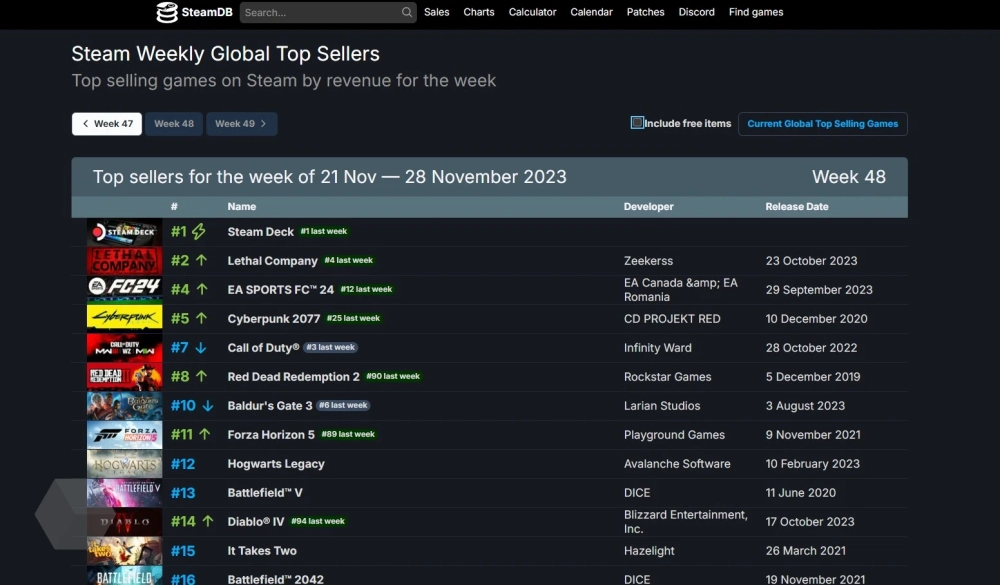This screenshot has height=585, width=1000.
Task: Open the Cyberpunk 2077 logo thumbnail
Action: (124, 319)
